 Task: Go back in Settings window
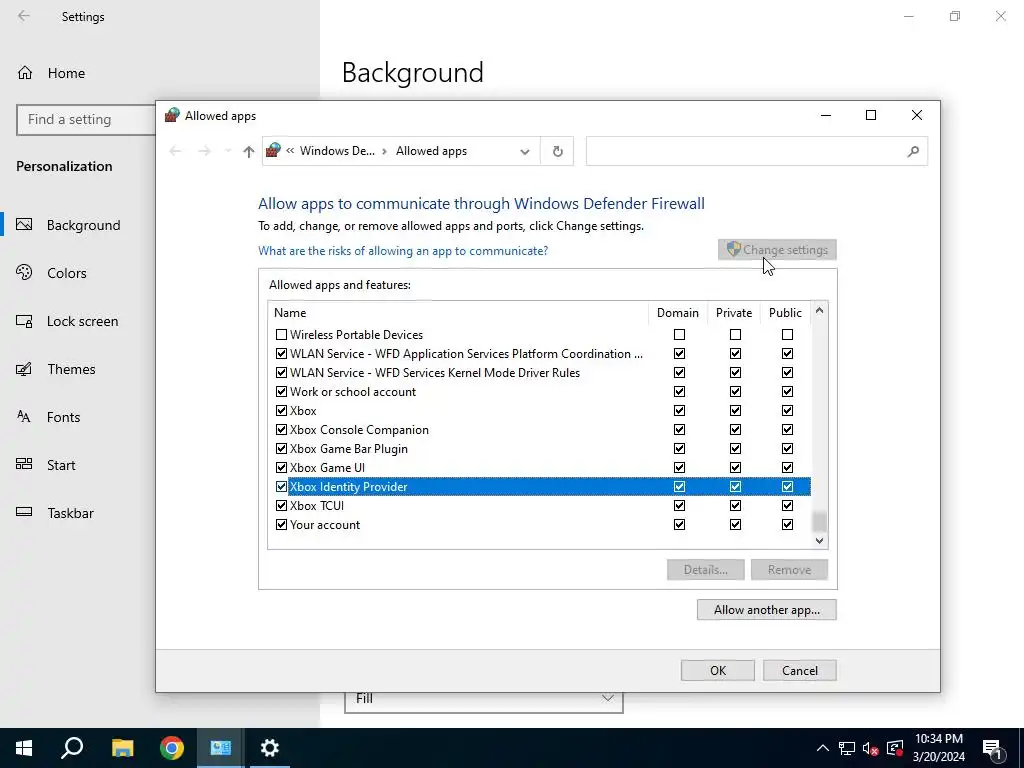tap(24, 16)
